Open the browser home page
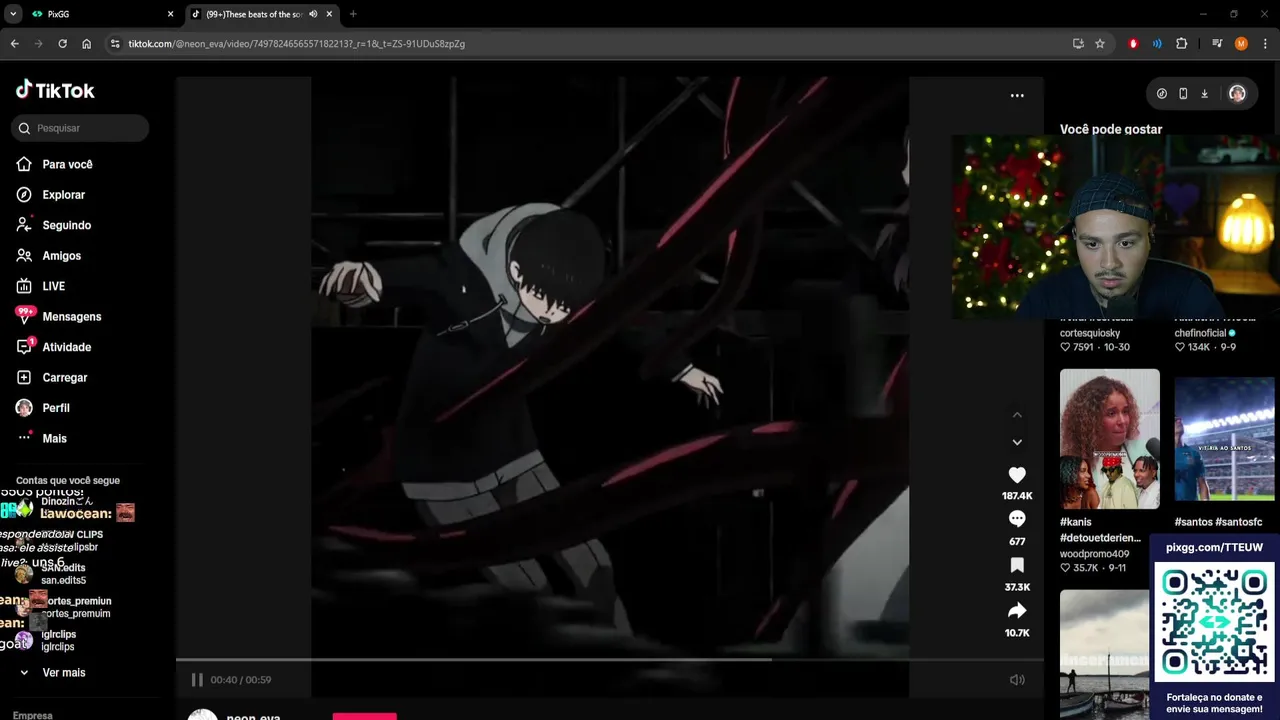The image size is (1280, 720). pyautogui.click(x=87, y=44)
